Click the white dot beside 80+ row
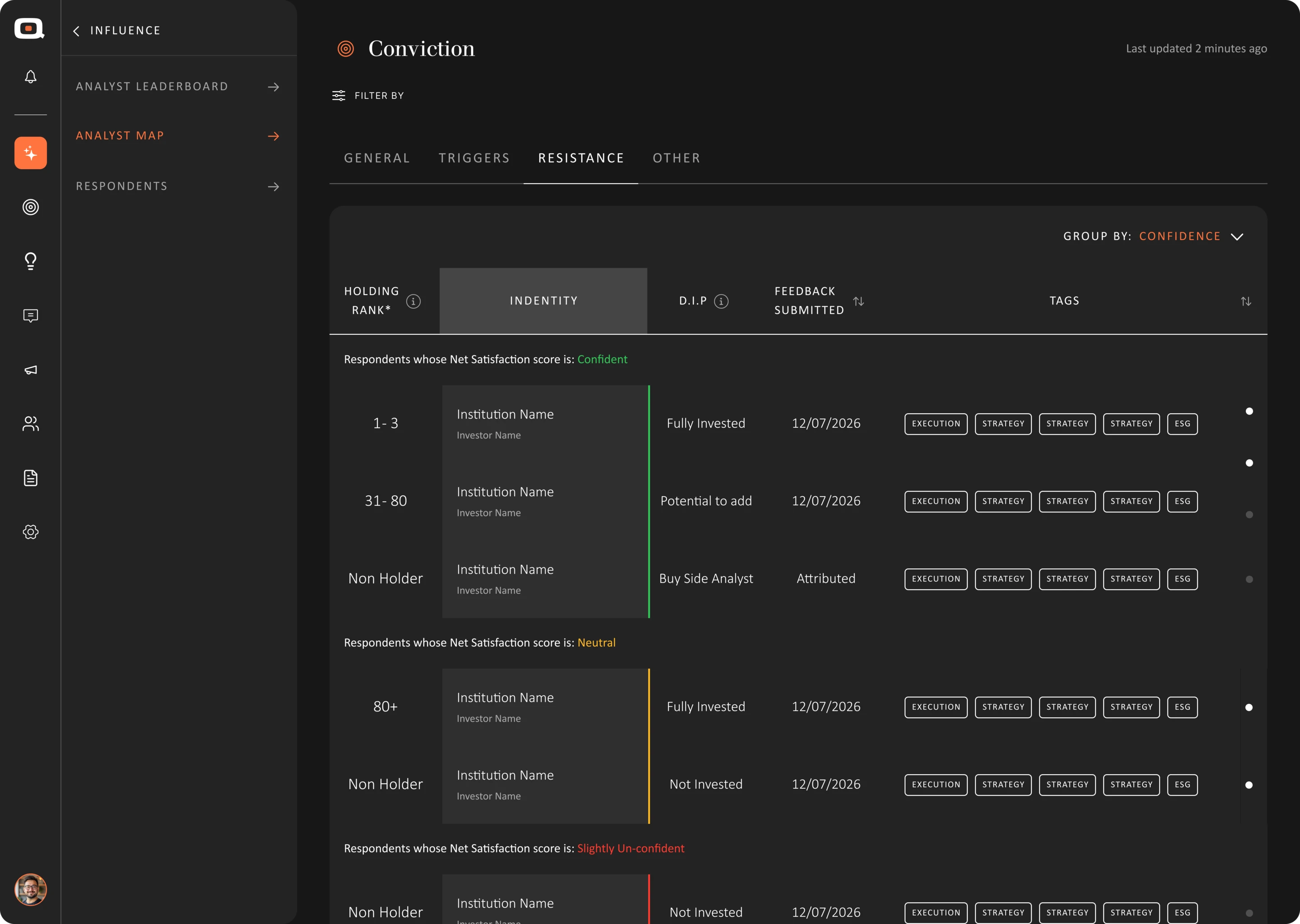Screen dimensions: 1300x924 click(1249, 708)
